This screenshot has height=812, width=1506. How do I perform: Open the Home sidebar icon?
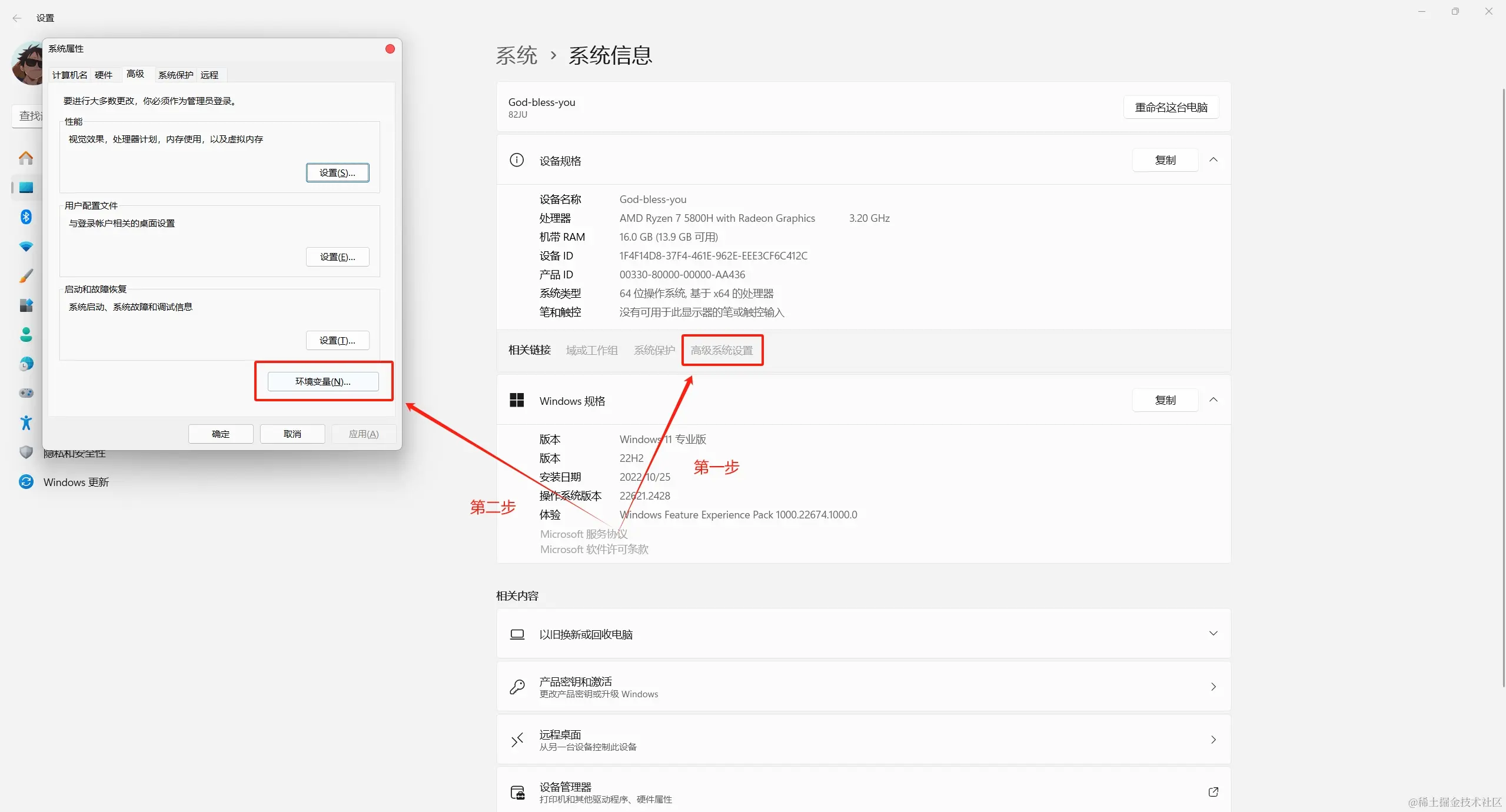pyautogui.click(x=26, y=158)
